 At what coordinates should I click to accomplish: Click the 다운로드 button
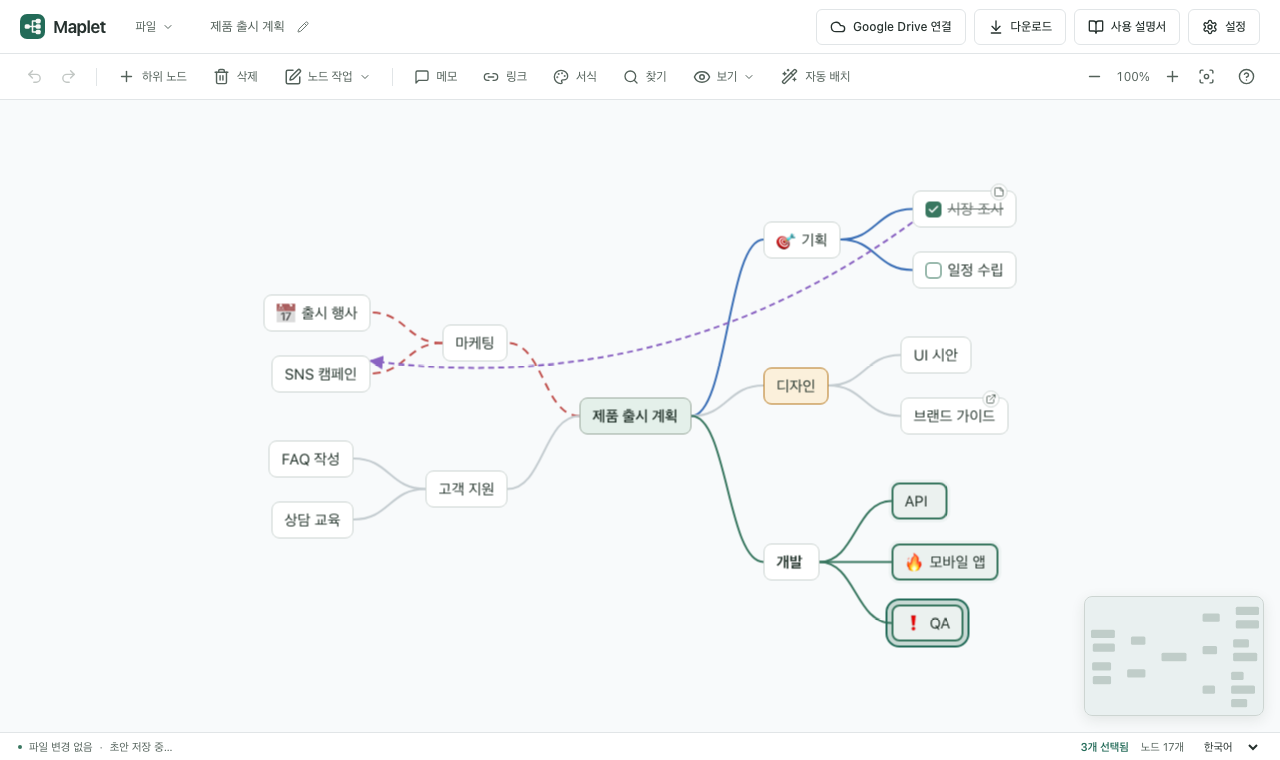[x=1020, y=27]
